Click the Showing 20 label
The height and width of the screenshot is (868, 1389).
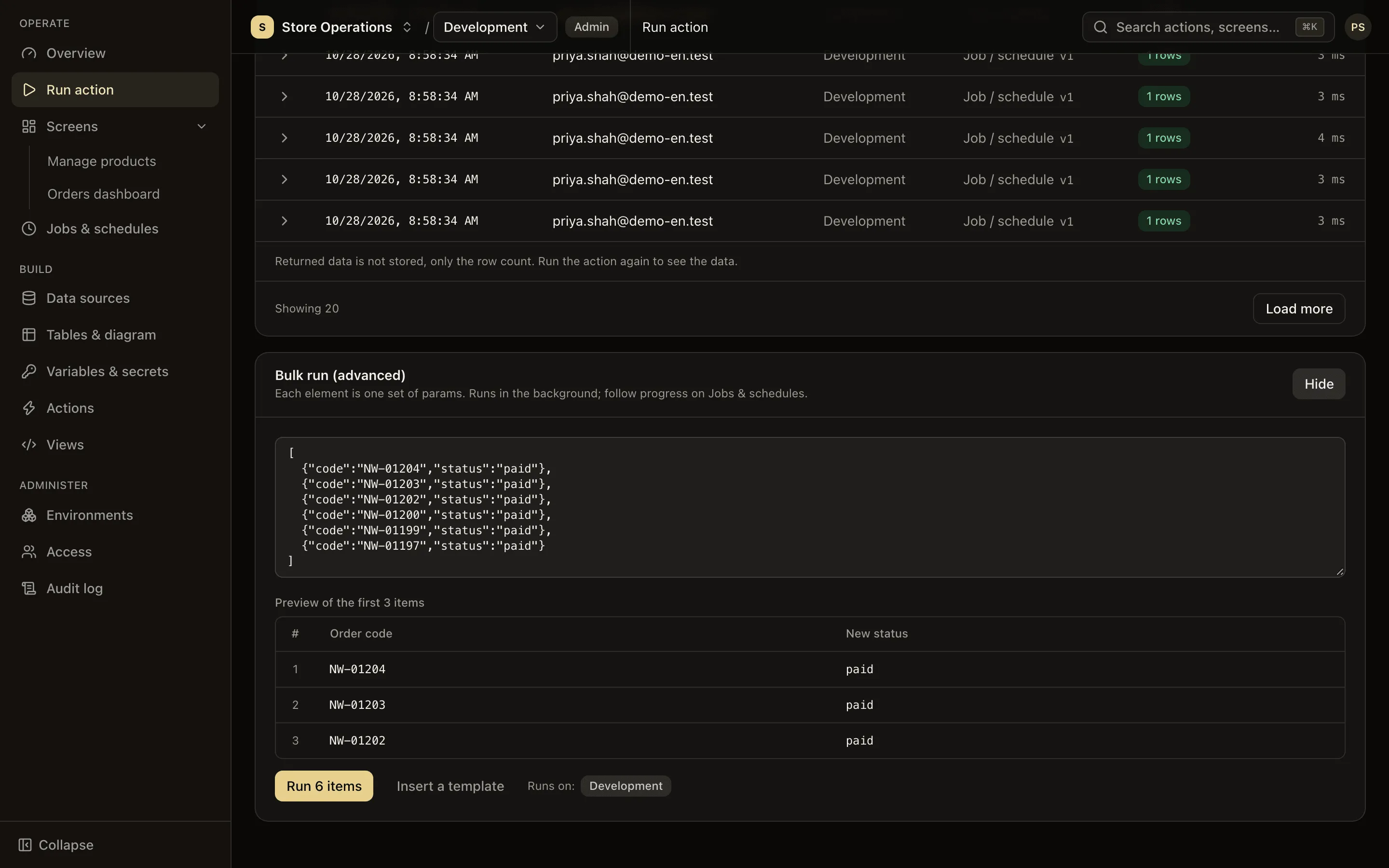[x=307, y=309]
